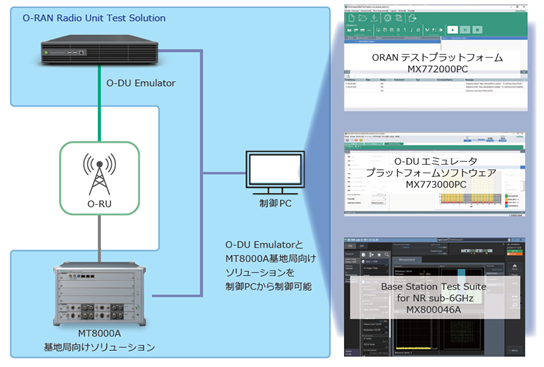Viewport: 544px width, 367px height.
Task: Click the 'O-DU Emulatorと' description line
Action: [264, 245]
